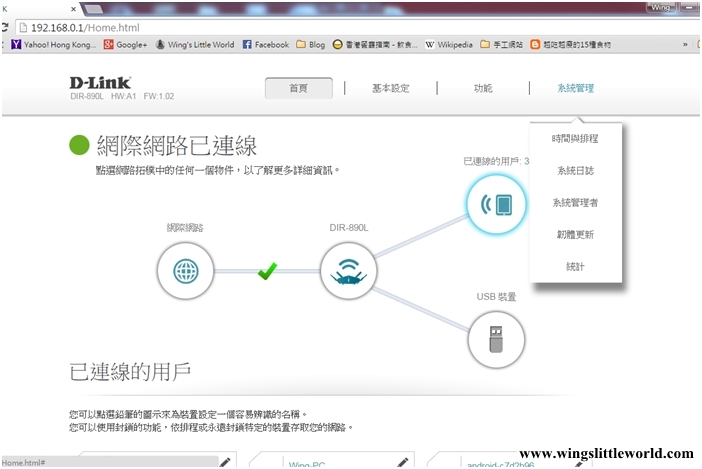This screenshot has height=469, width=702.
Task: Open the Facebook bookmark
Action: pyautogui.click(x=266, y=45)
